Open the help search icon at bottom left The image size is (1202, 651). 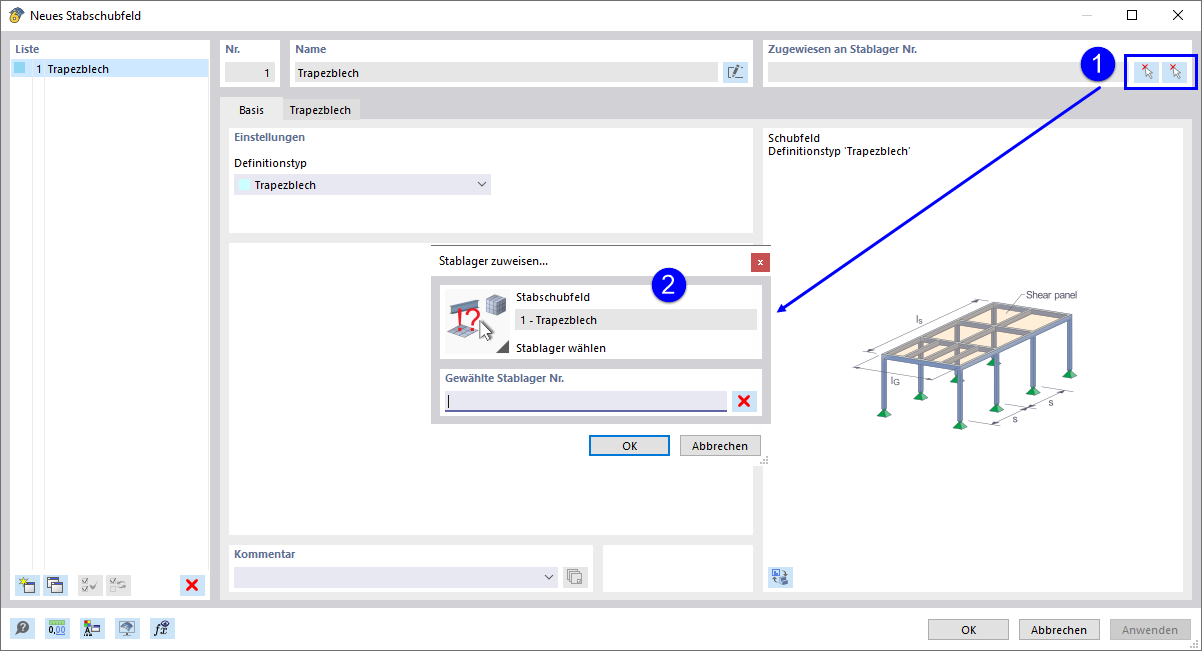[x=22, y=628]
